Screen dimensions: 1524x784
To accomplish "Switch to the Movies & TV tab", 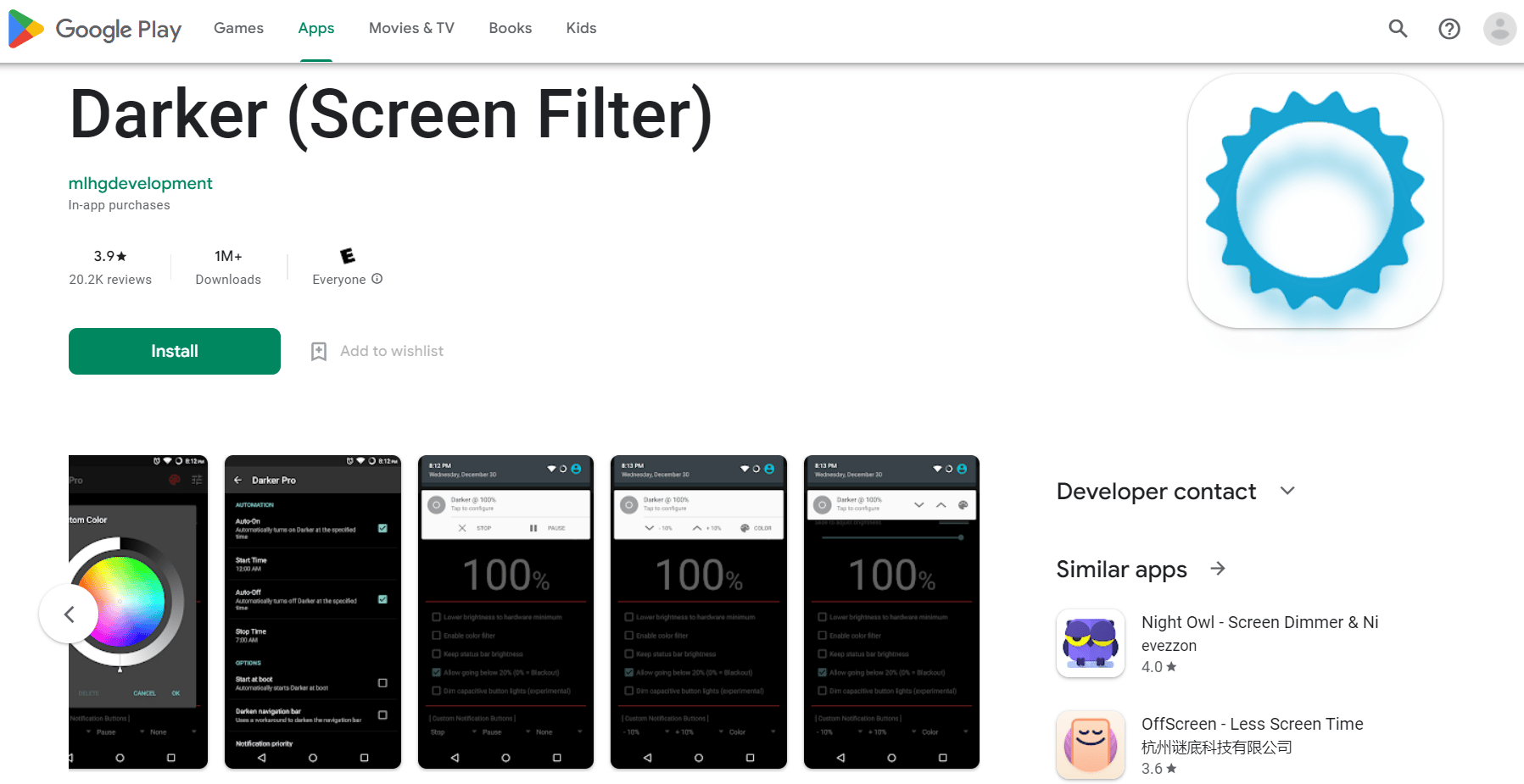I will tap(411, 28).
